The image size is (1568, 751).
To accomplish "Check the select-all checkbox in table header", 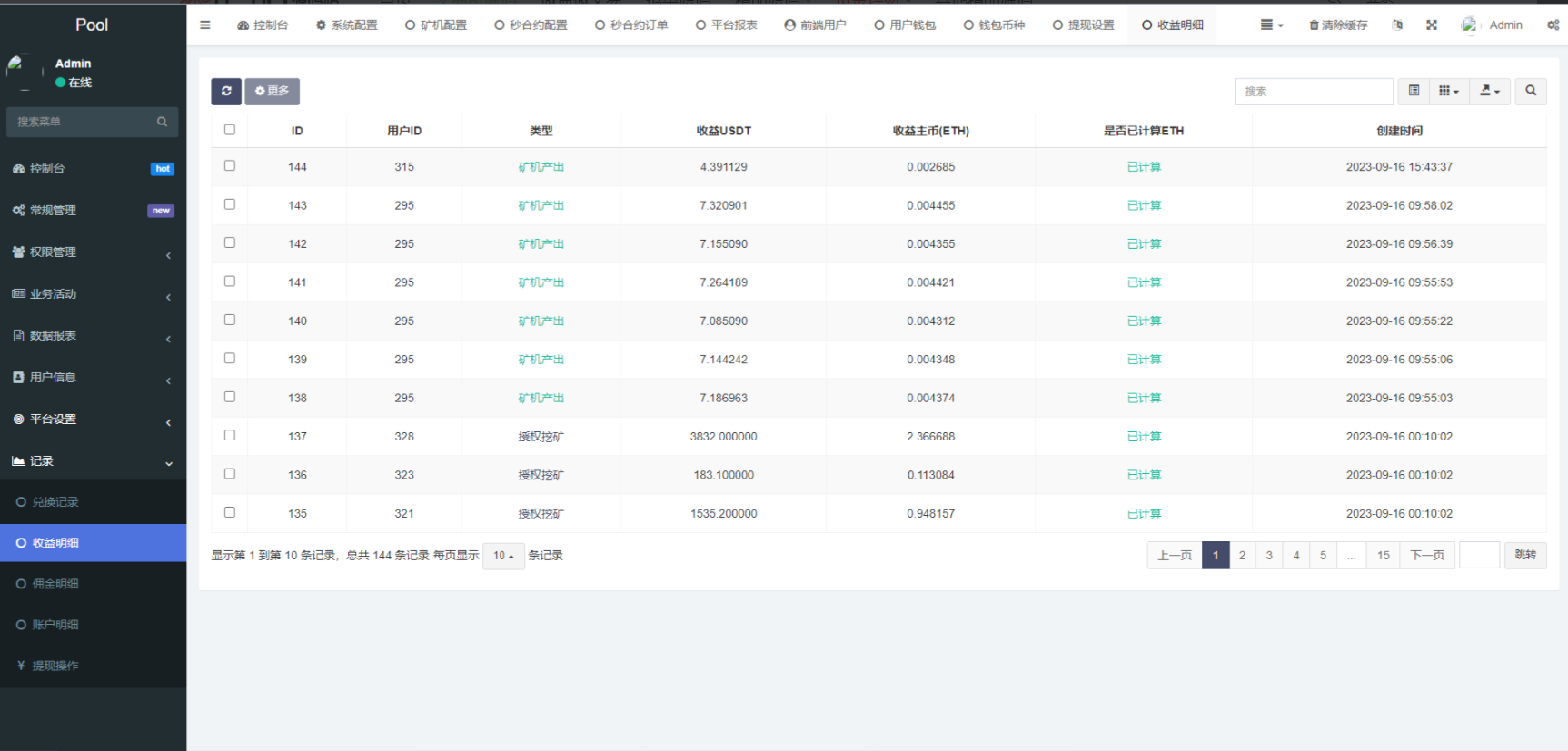I will [230, 130].
